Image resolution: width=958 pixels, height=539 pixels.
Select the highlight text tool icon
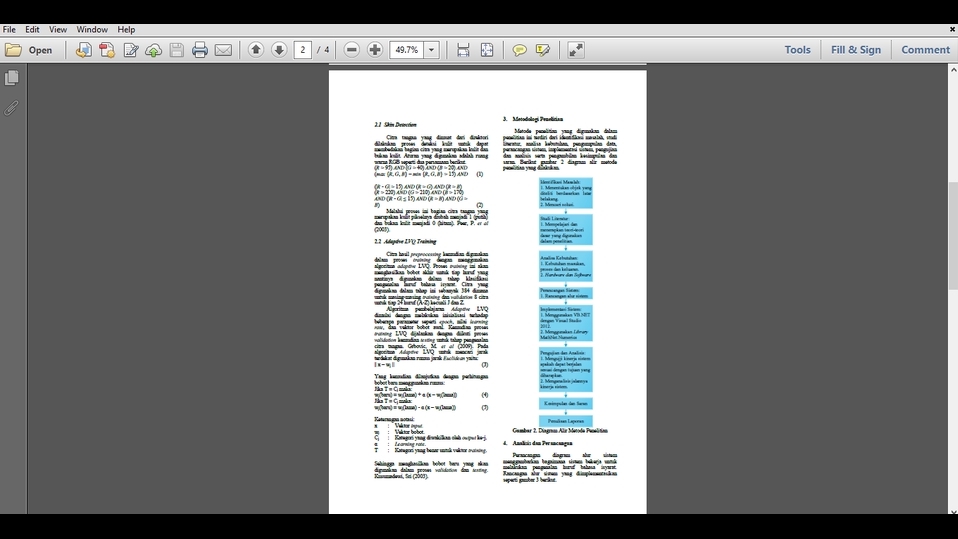click(x=543, y=50)
